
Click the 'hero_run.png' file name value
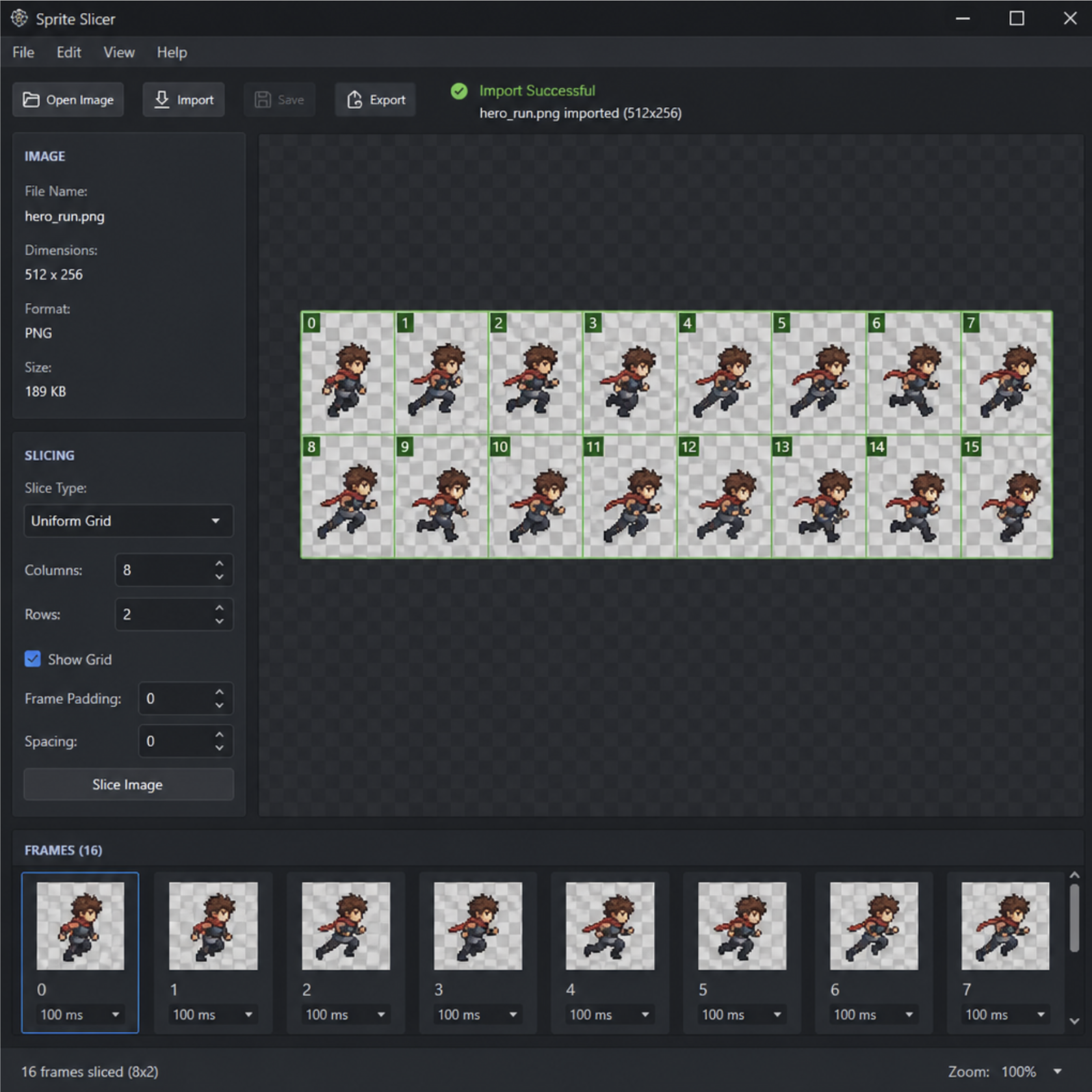click(x=64, y=216)
